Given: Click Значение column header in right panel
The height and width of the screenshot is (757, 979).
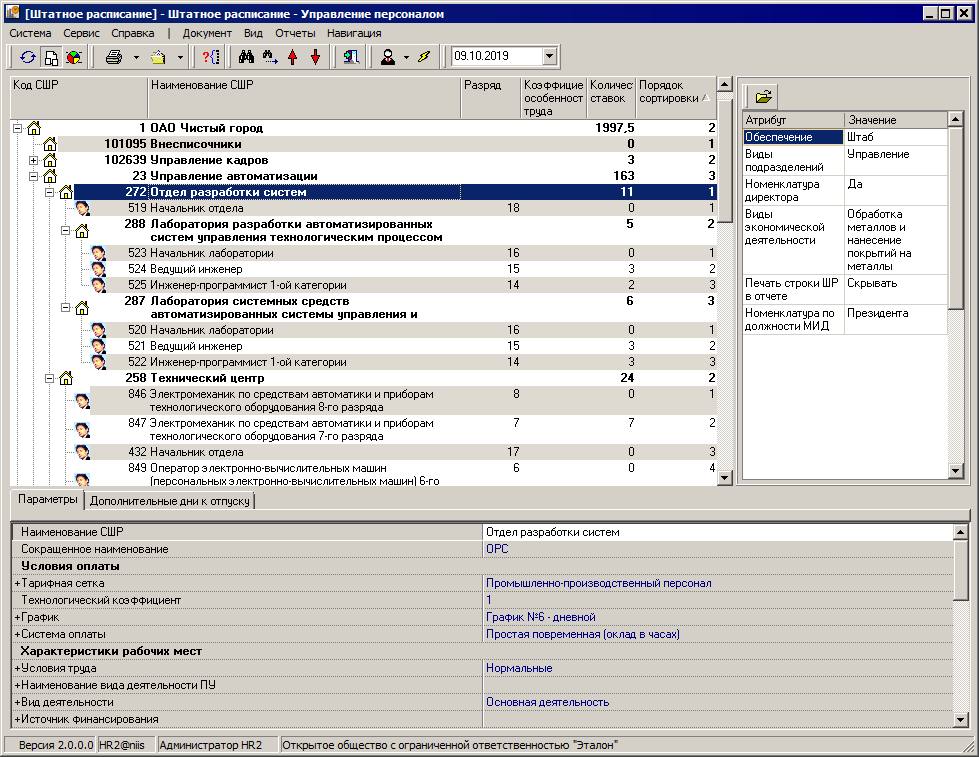Looking at the screenshot, I should tap(896, 120).
